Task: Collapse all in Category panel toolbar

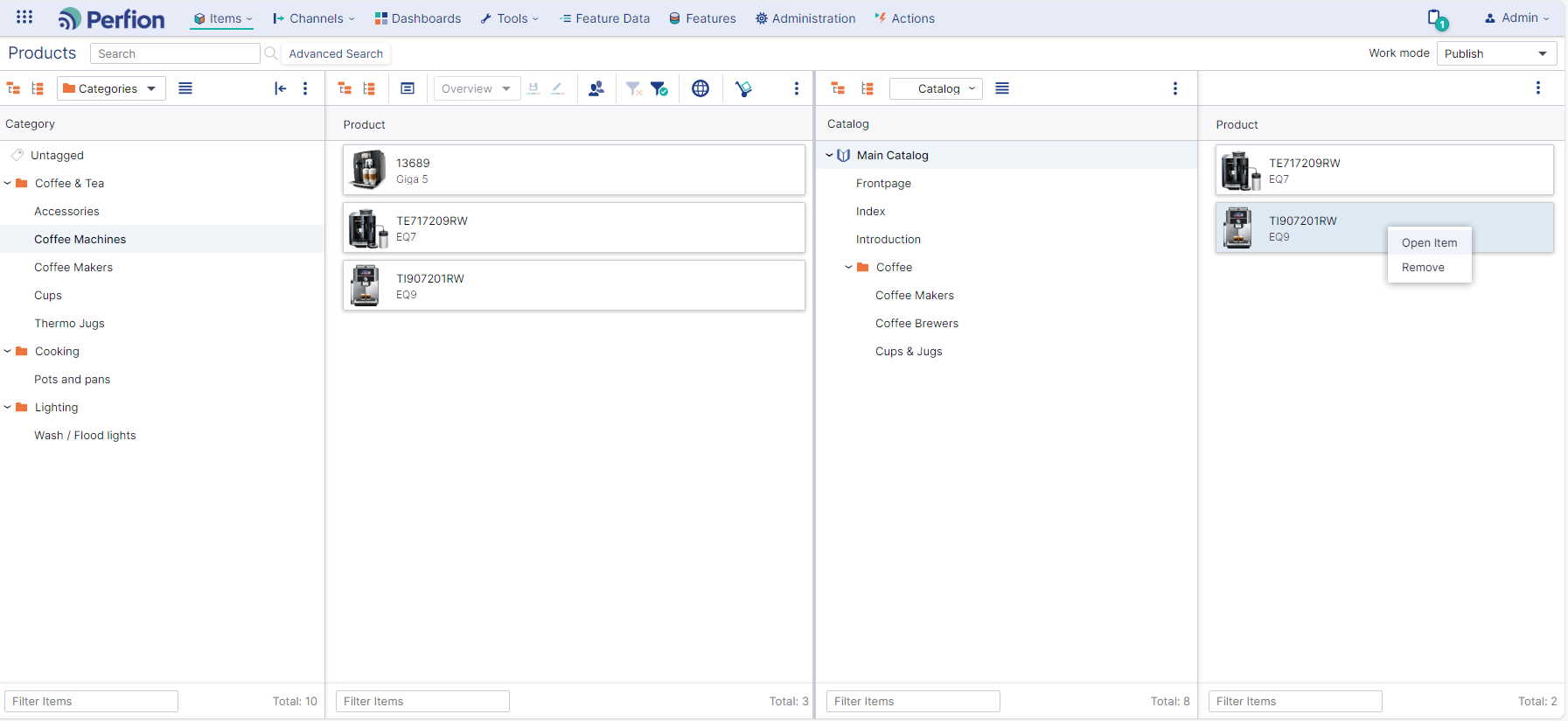Action: (x=14, y=88)
